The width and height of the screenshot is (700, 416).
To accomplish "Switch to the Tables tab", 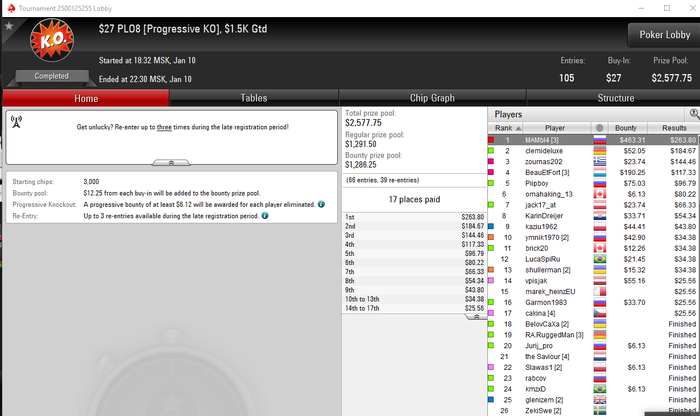I will coord(254,98).
